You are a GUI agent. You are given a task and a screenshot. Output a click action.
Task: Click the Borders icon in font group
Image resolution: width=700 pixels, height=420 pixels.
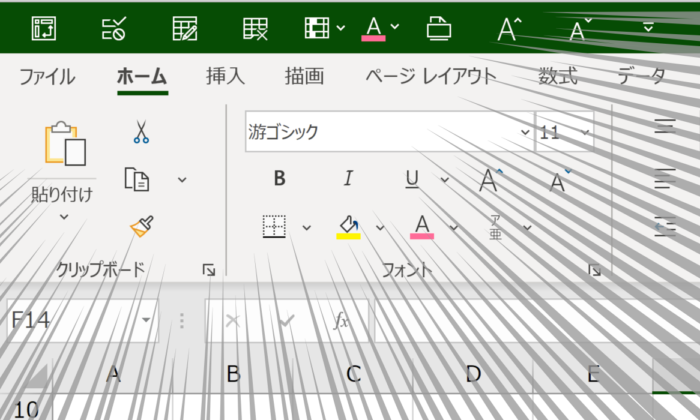(275, 227)
